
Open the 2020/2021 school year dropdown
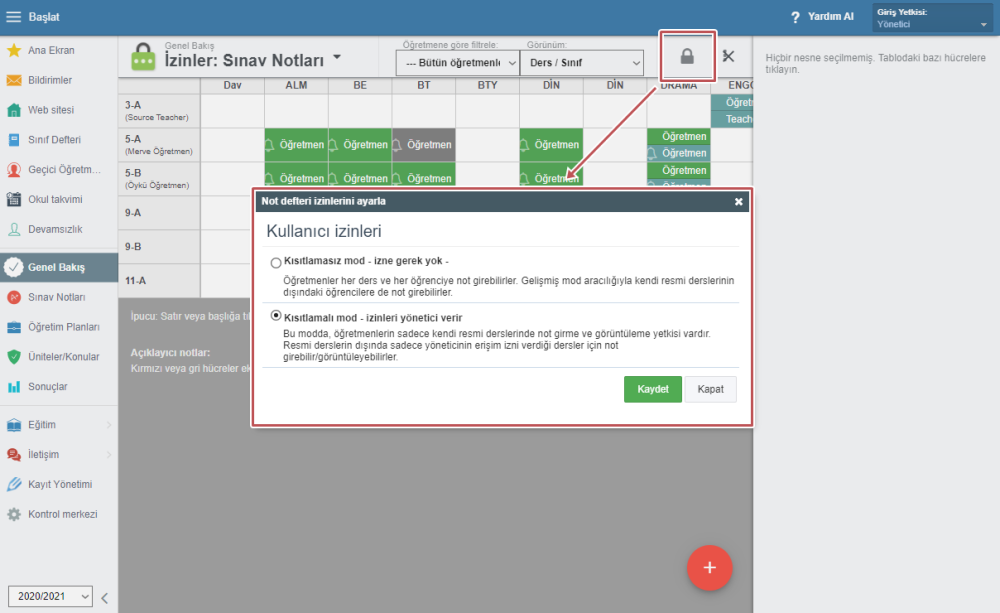50,596
